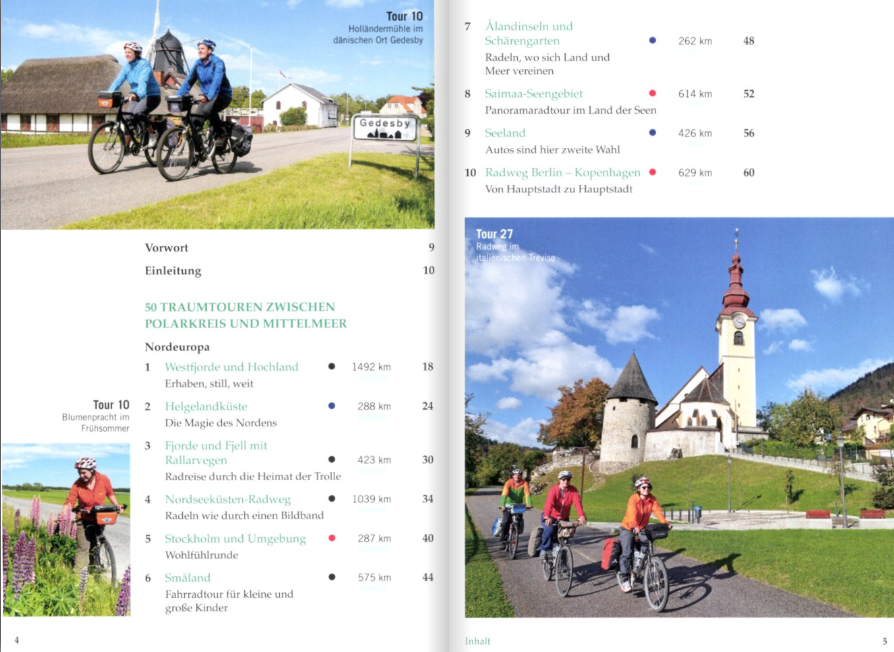Select the Ålandinseln und Schärengarten tour
This screenshot has height=652, width=894.
click(x=529, y=34)
